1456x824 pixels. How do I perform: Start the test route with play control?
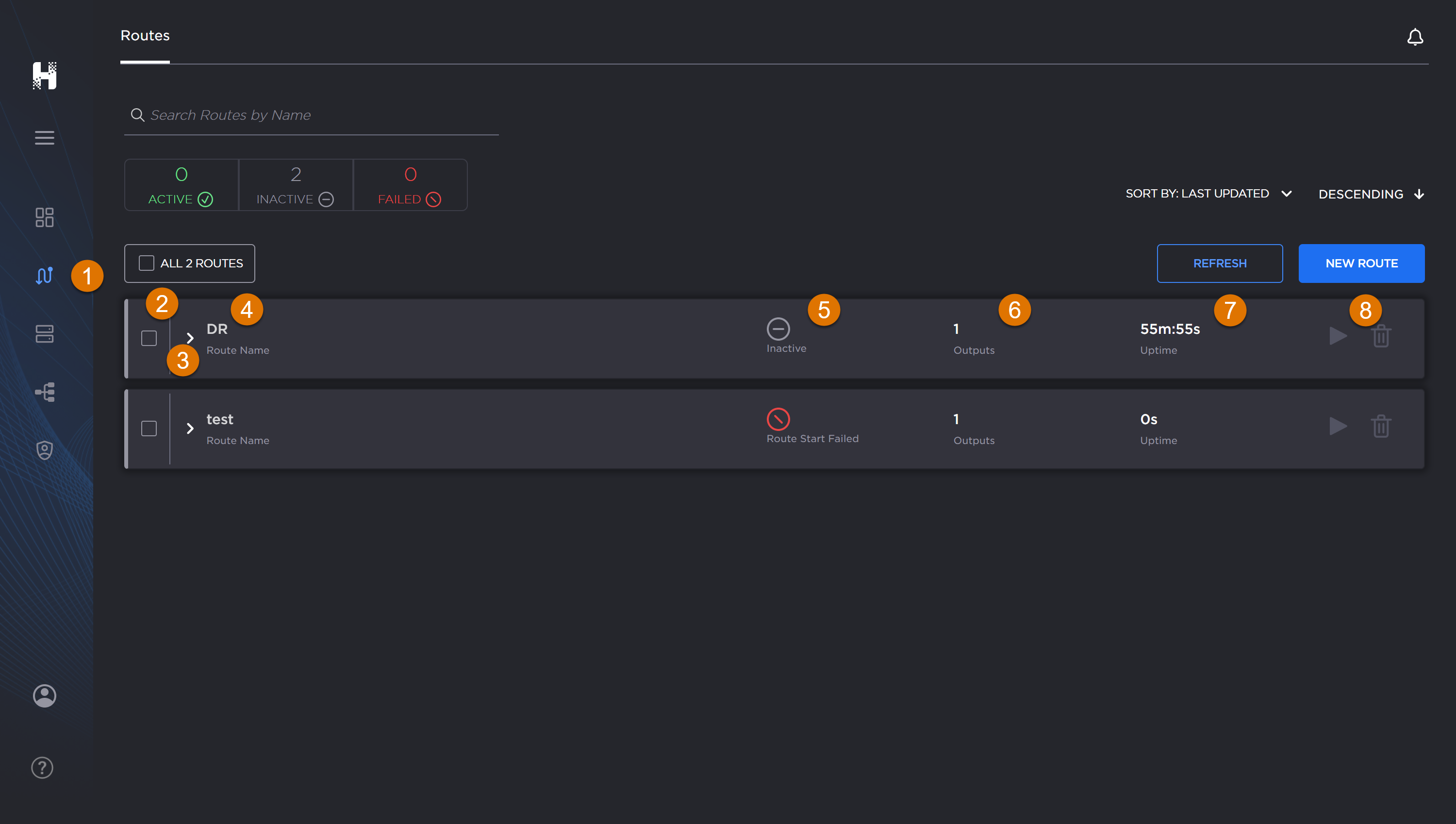point(1338,426)
